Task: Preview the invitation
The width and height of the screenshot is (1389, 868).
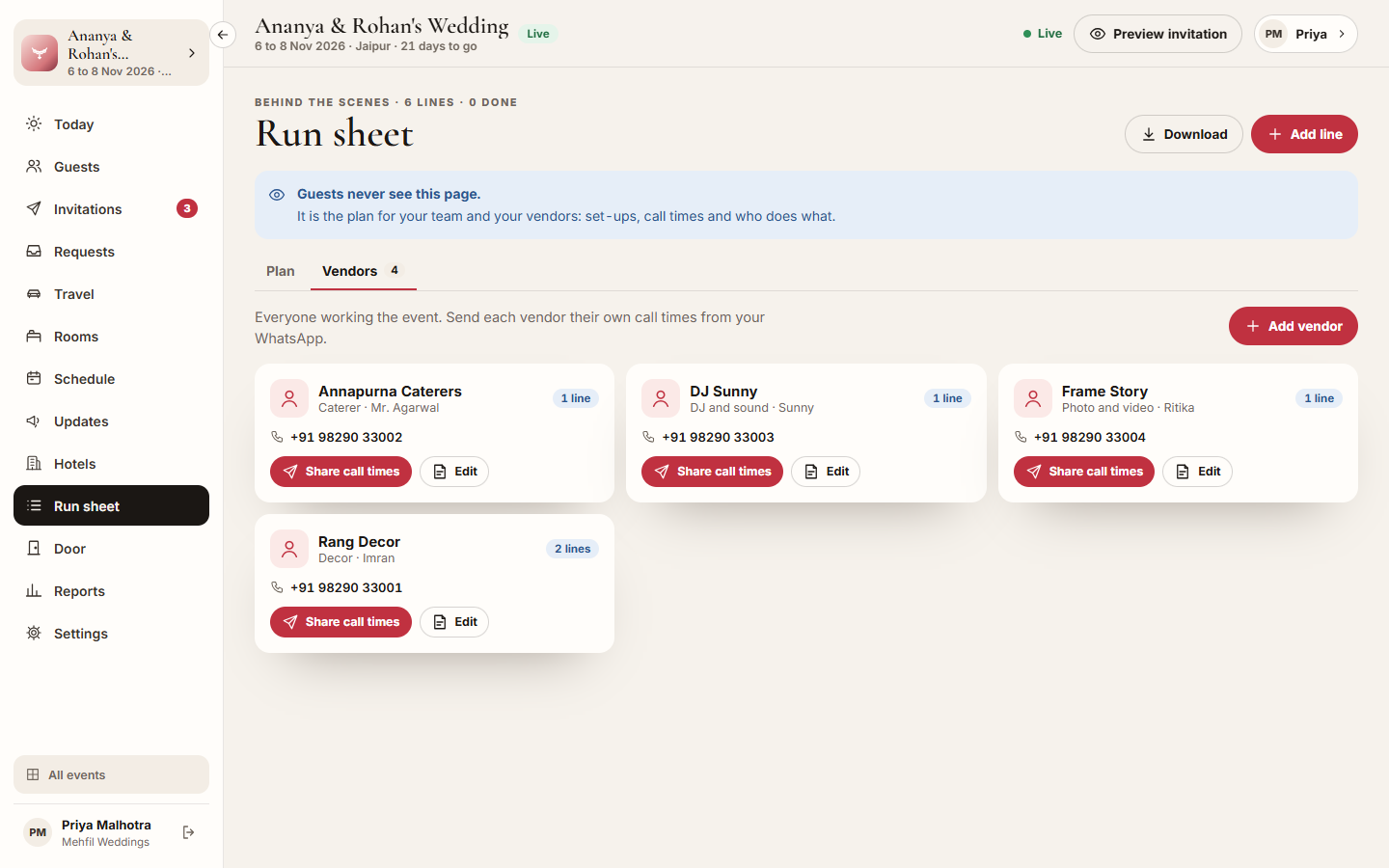Action: tap(1157, 34)
